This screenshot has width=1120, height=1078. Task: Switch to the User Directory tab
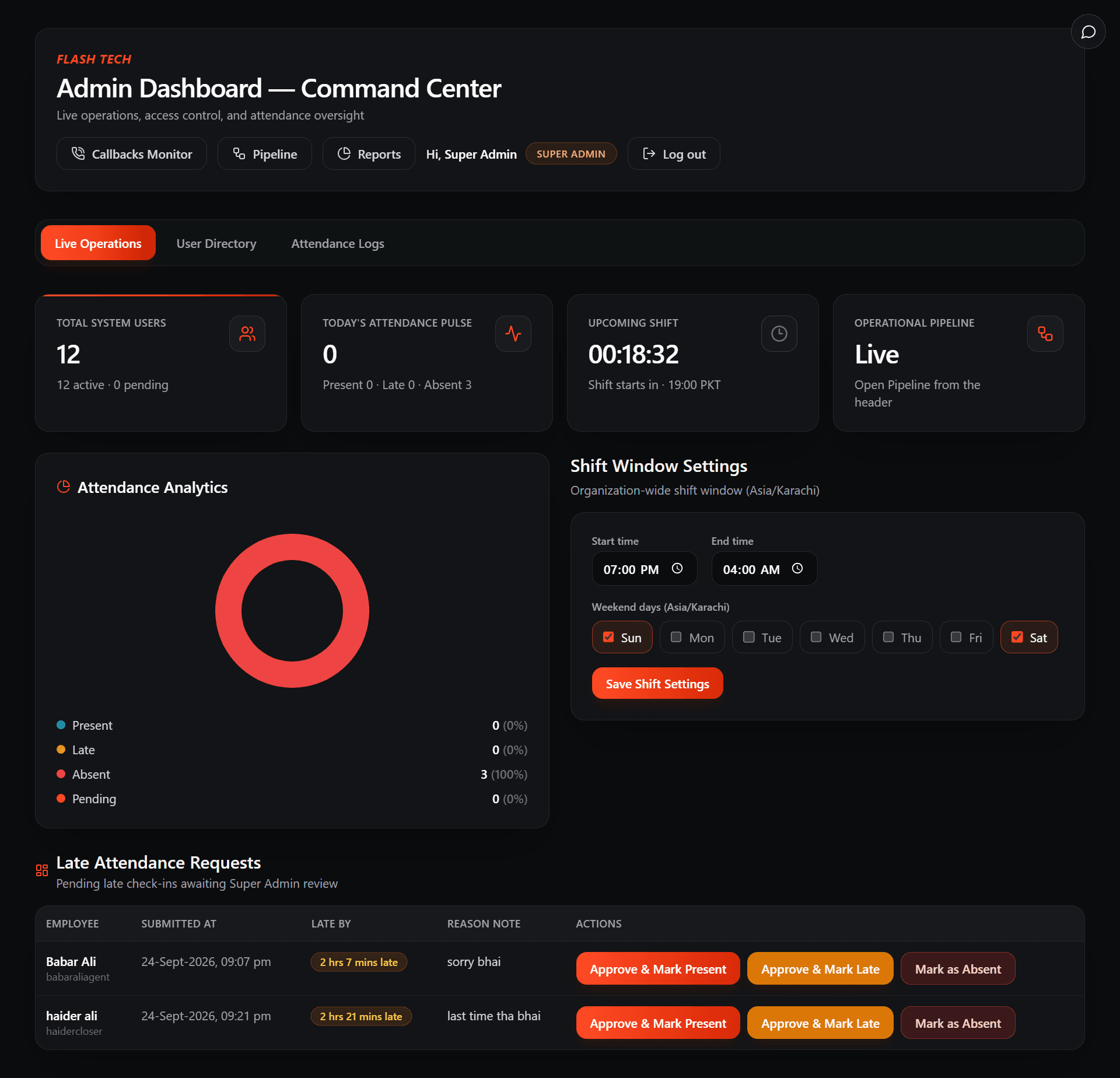216,243
